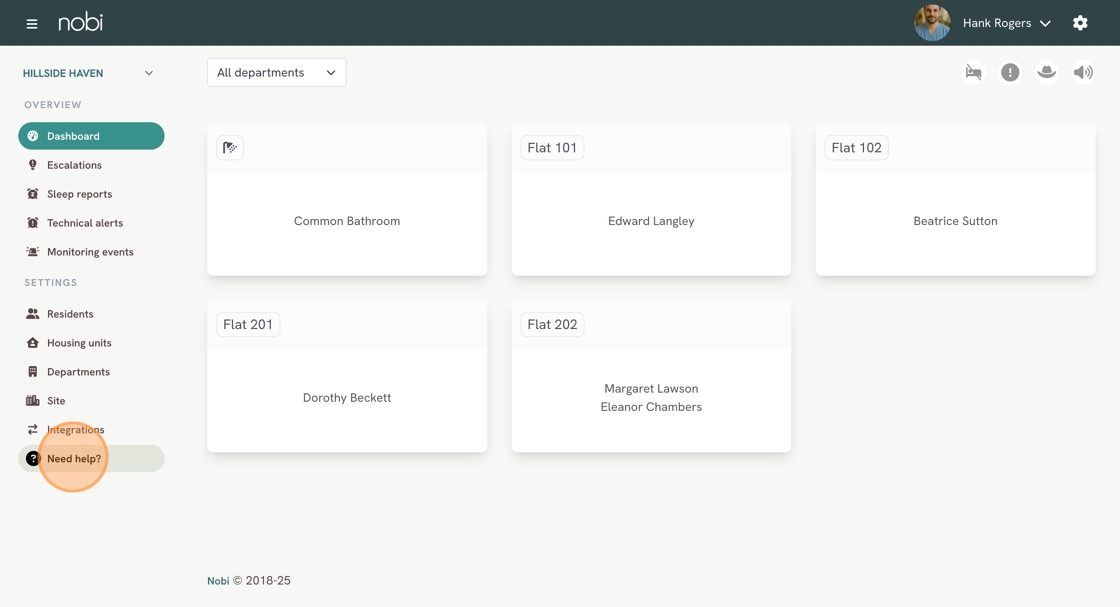The image size is (1120, 607).
Task: Click the Nobi footer link
Action: point(218,581)
